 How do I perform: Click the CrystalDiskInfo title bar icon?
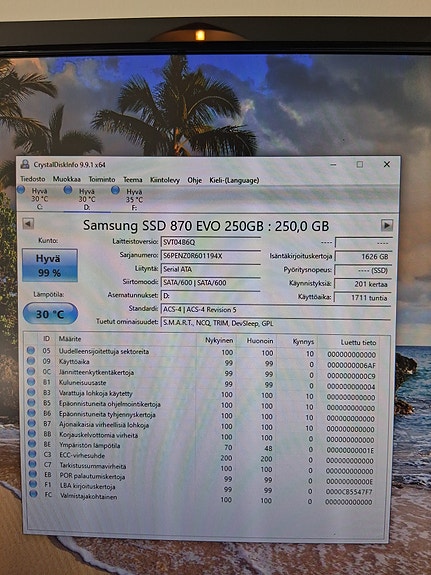coord(25,164)
